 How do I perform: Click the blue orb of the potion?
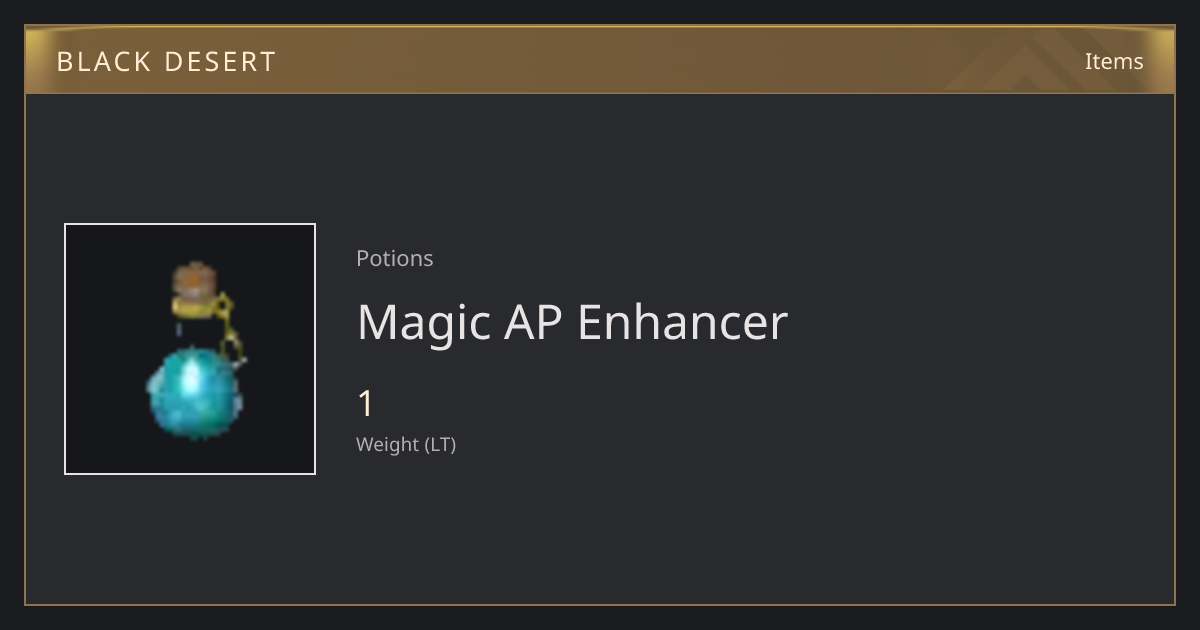(194, 394)
